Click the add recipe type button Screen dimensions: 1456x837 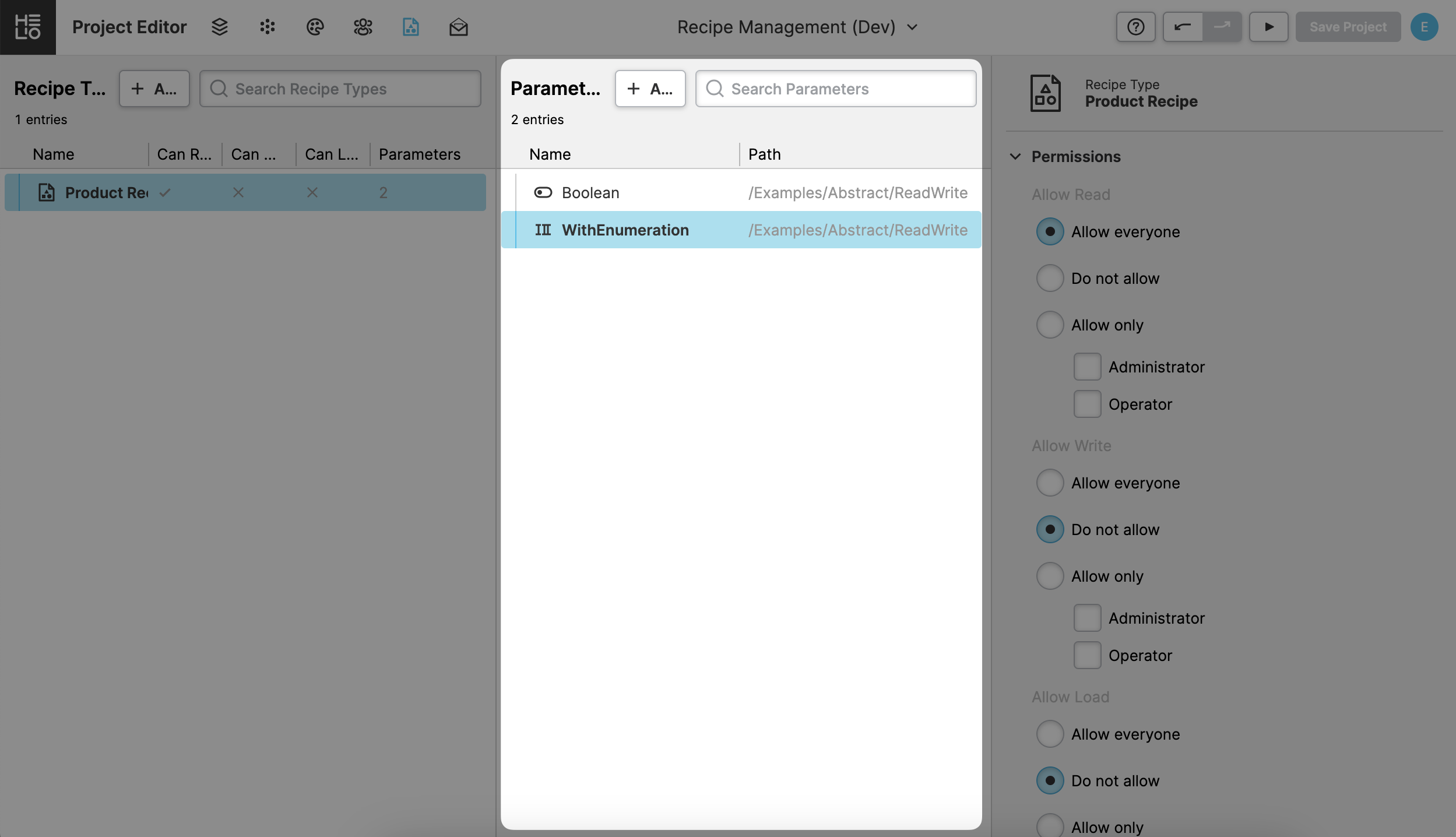[154, 89]
